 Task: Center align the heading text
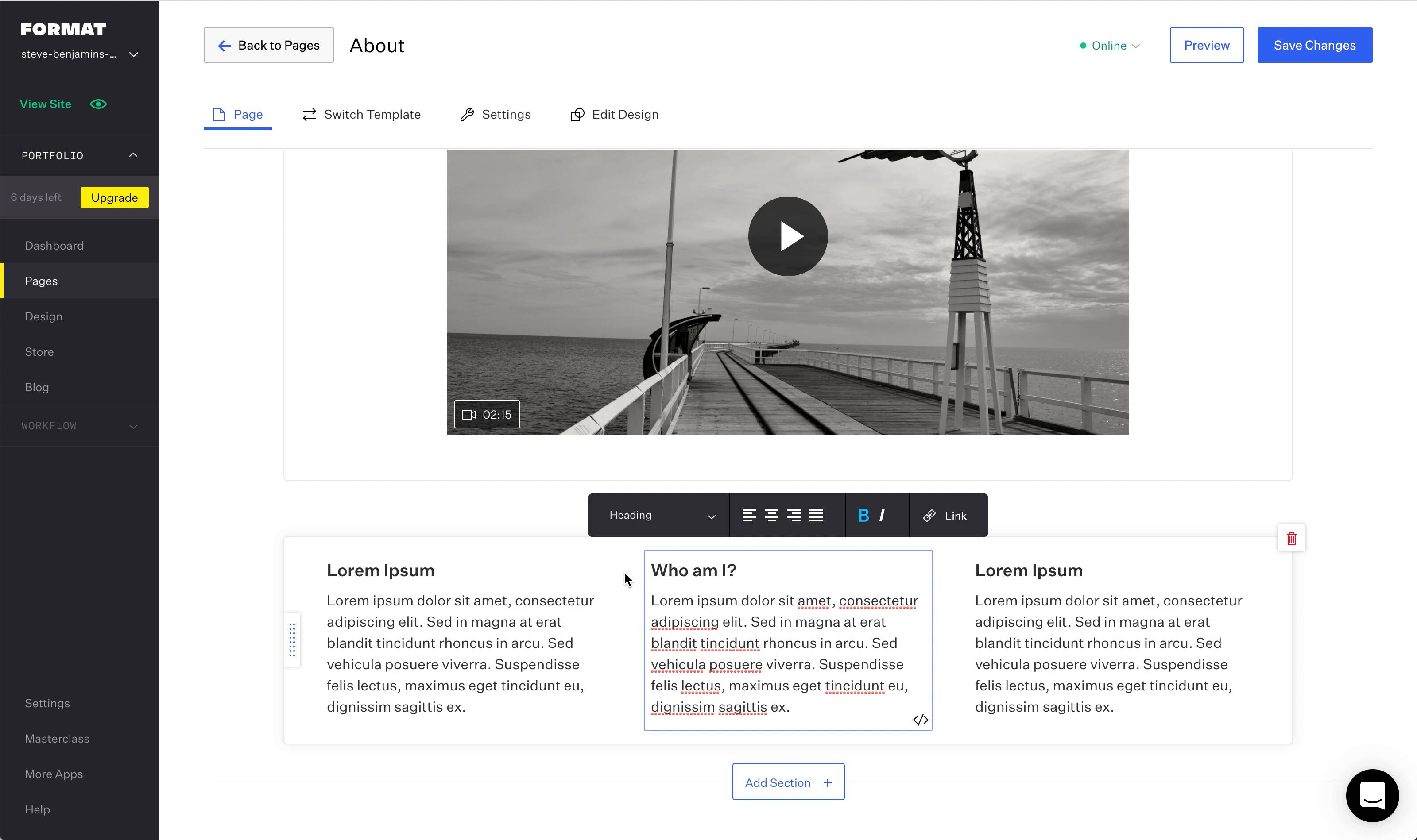coord(771,515)
